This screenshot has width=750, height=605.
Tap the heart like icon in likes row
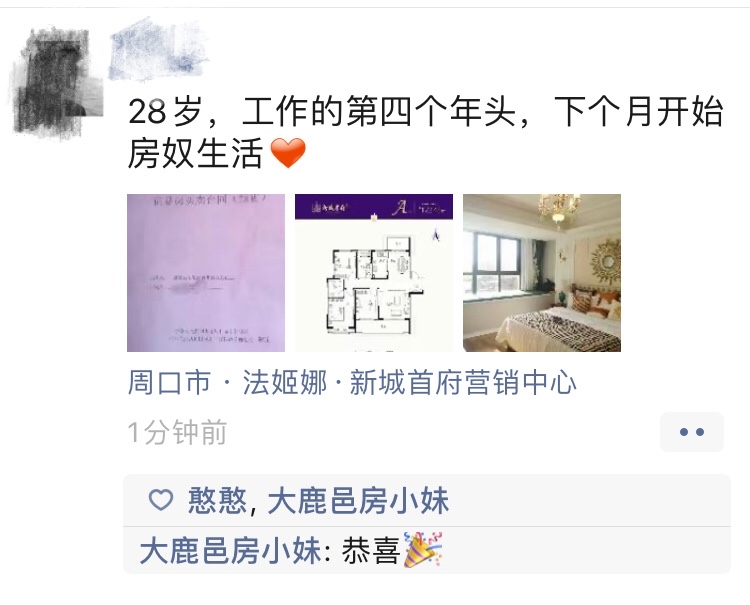click(x=161, y=500)
